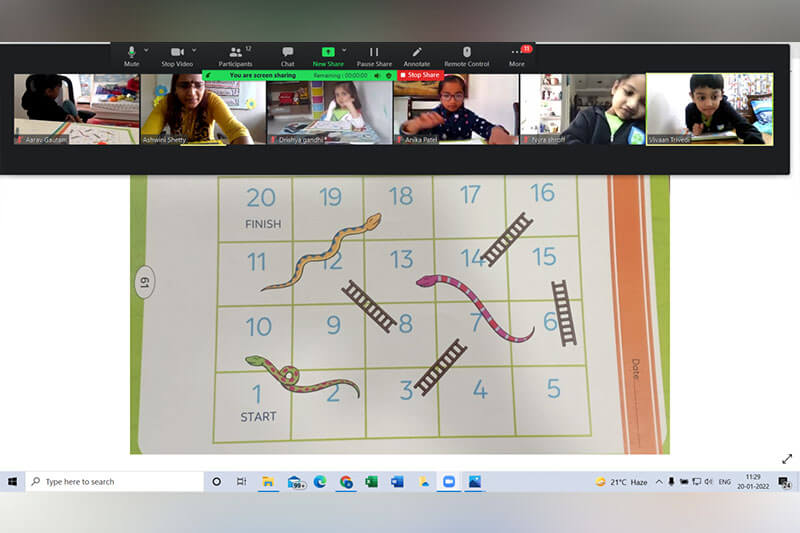Click the number 5 square on board
The height and width of the screenshot is (533, 800).
552,400
